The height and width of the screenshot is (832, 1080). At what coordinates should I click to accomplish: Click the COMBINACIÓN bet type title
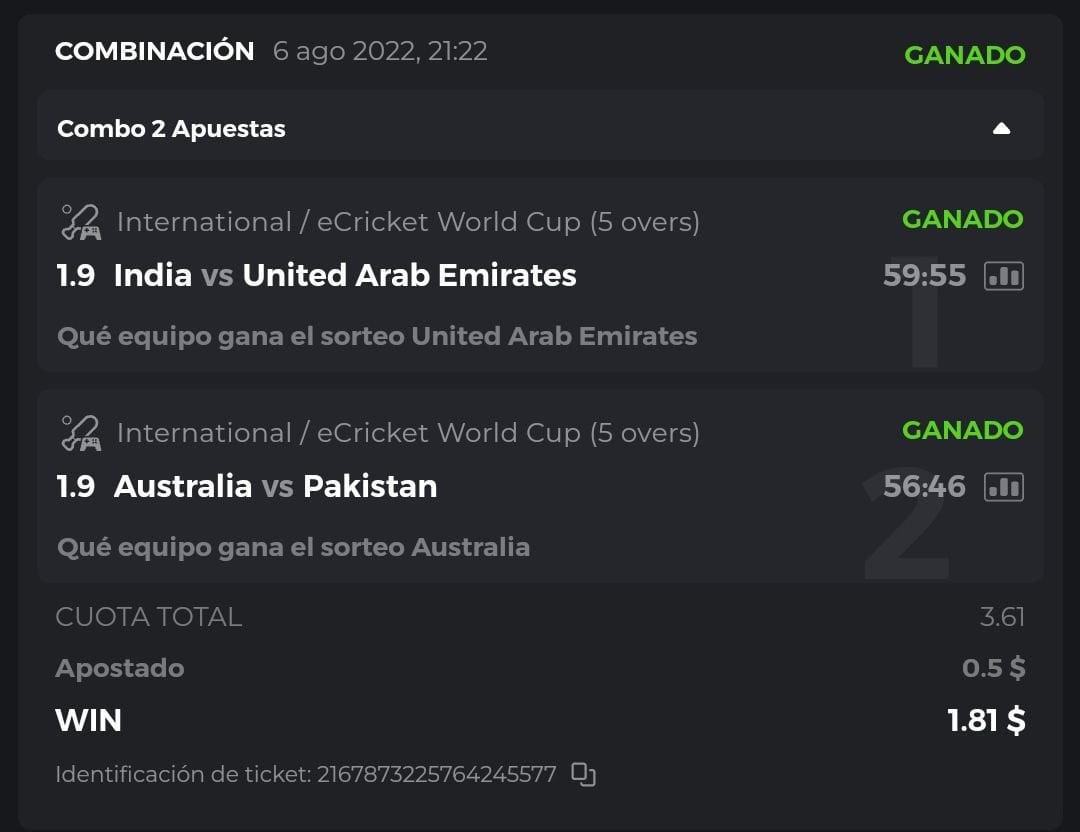coord(154,52)
